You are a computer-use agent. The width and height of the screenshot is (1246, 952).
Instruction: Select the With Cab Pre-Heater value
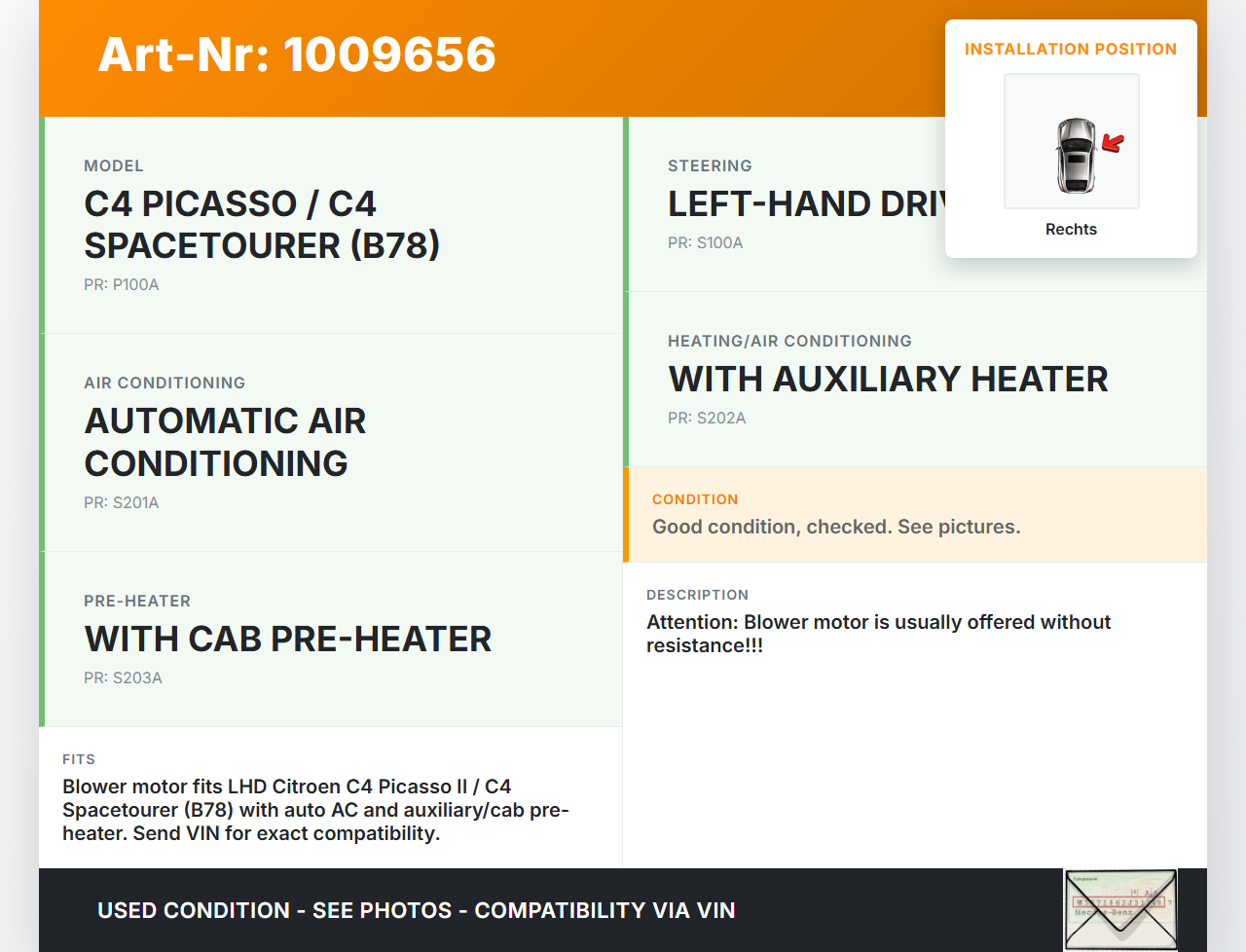pos(288,640)
